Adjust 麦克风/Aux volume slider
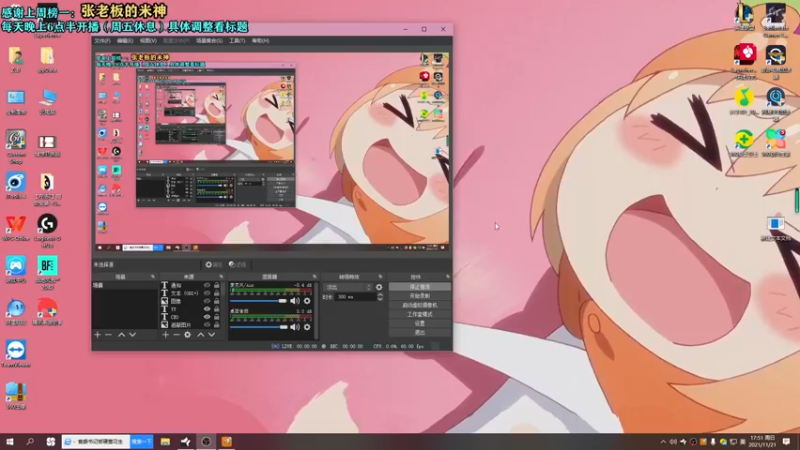Viewport: 800px width, 450px height. pos(259,301)
